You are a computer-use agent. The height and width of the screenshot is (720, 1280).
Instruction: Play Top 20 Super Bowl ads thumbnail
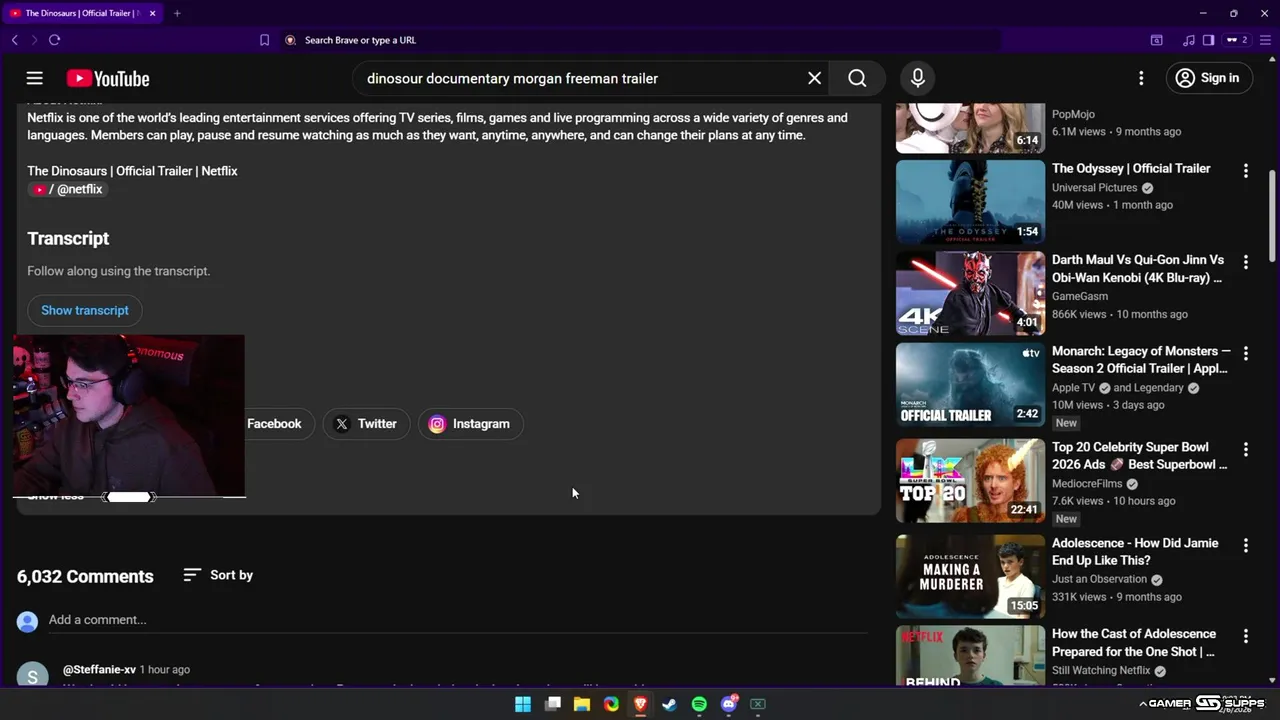click(970, 481)
